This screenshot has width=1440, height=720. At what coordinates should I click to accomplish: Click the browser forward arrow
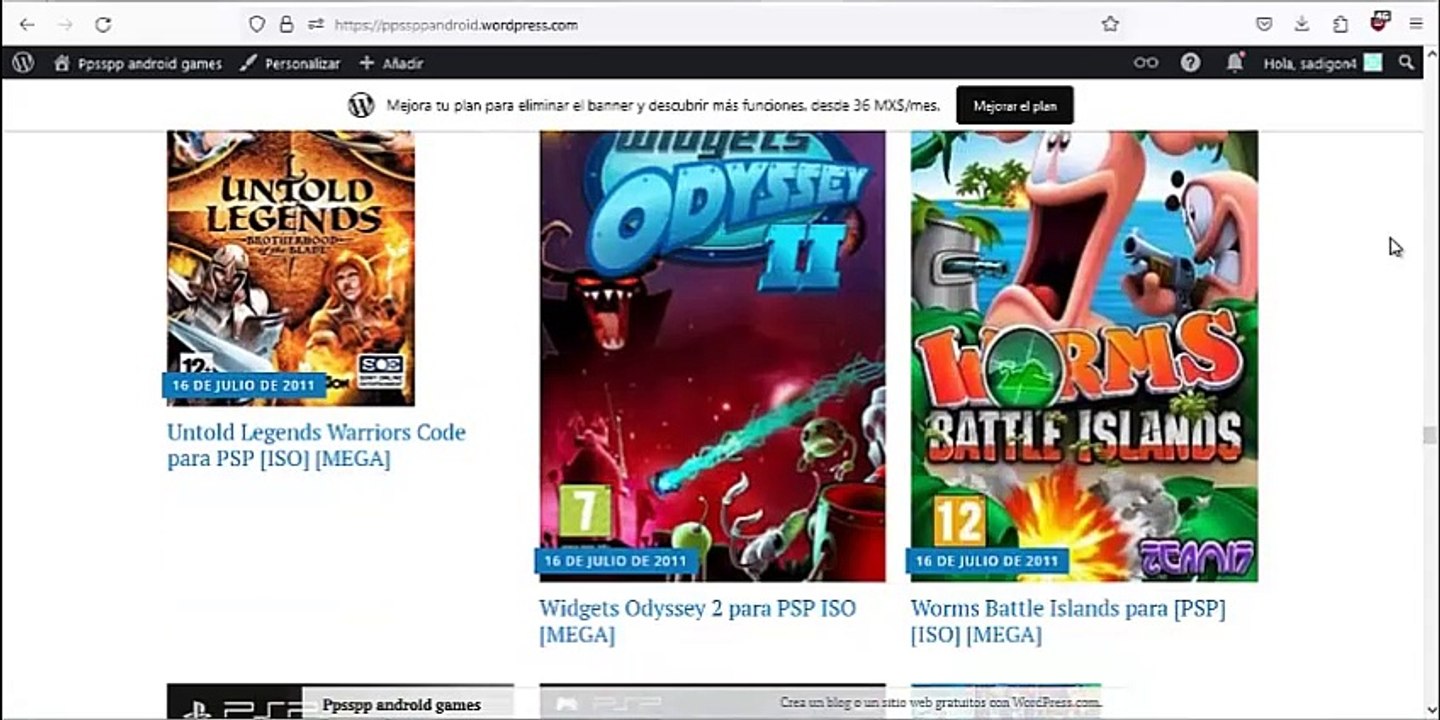[65, 24]
